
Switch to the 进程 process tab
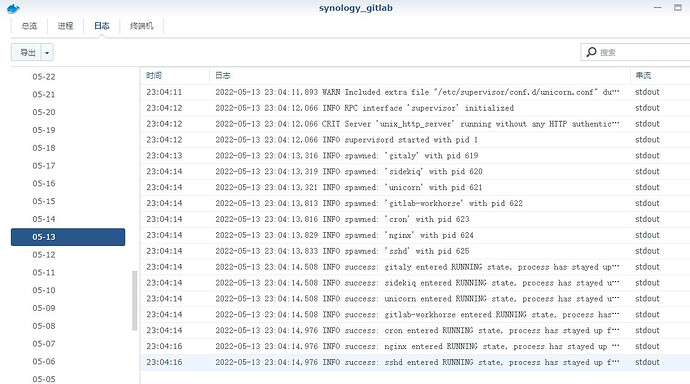[65, 26]
